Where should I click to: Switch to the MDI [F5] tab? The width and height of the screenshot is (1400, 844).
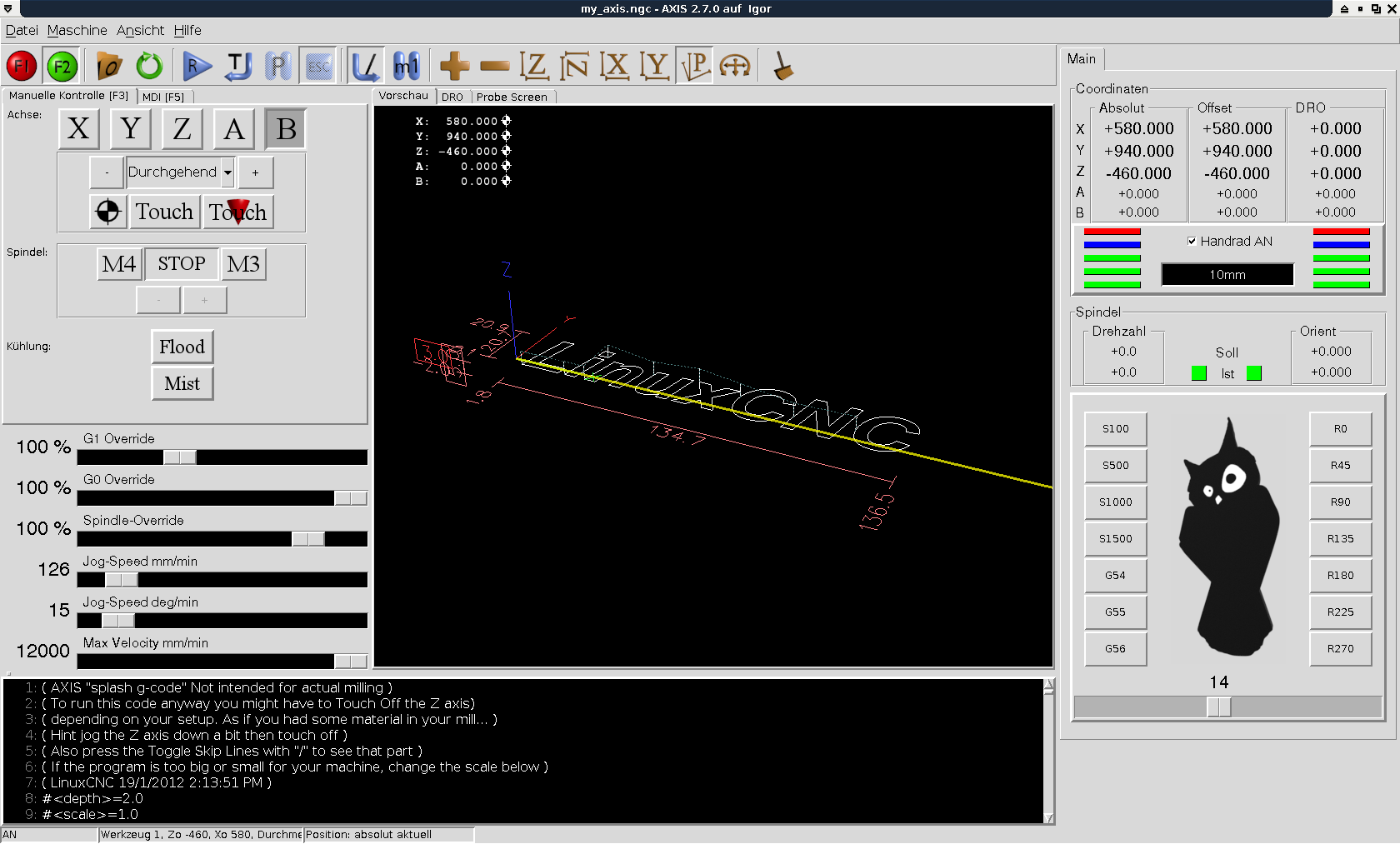(163, 97)
